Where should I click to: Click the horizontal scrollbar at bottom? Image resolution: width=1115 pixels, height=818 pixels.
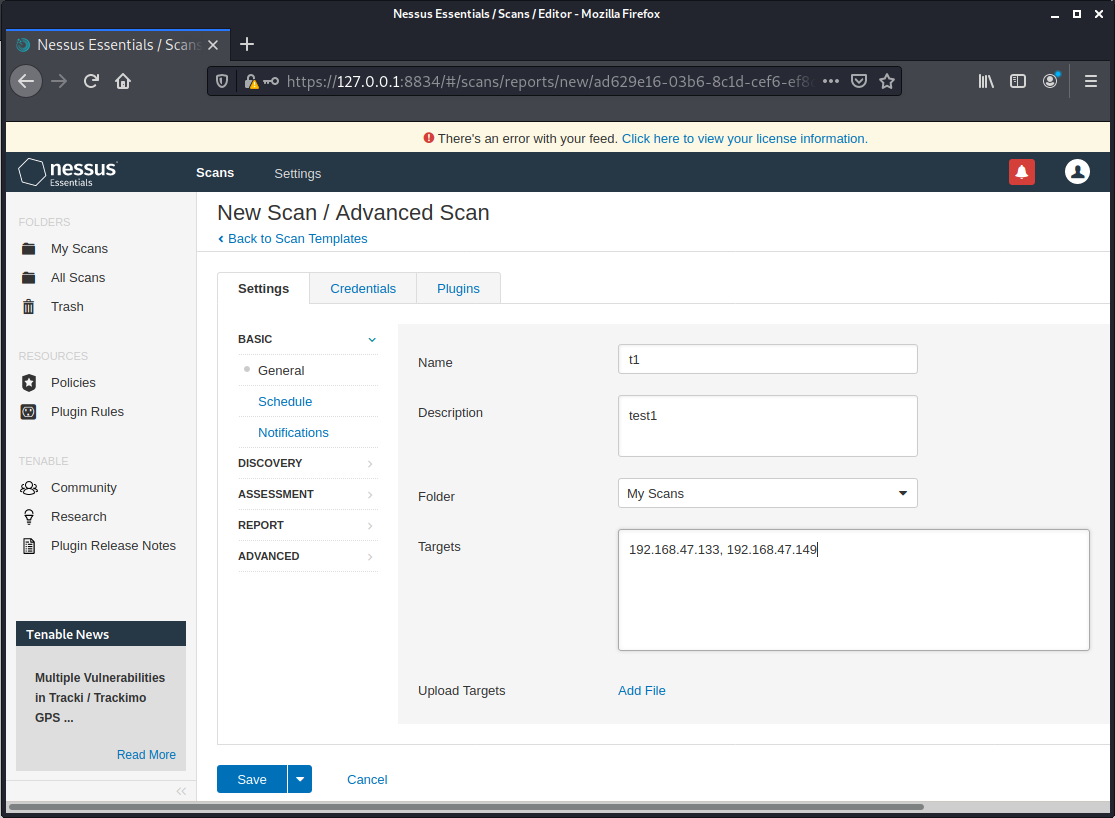pyautogui.click(x=466, y=807)
